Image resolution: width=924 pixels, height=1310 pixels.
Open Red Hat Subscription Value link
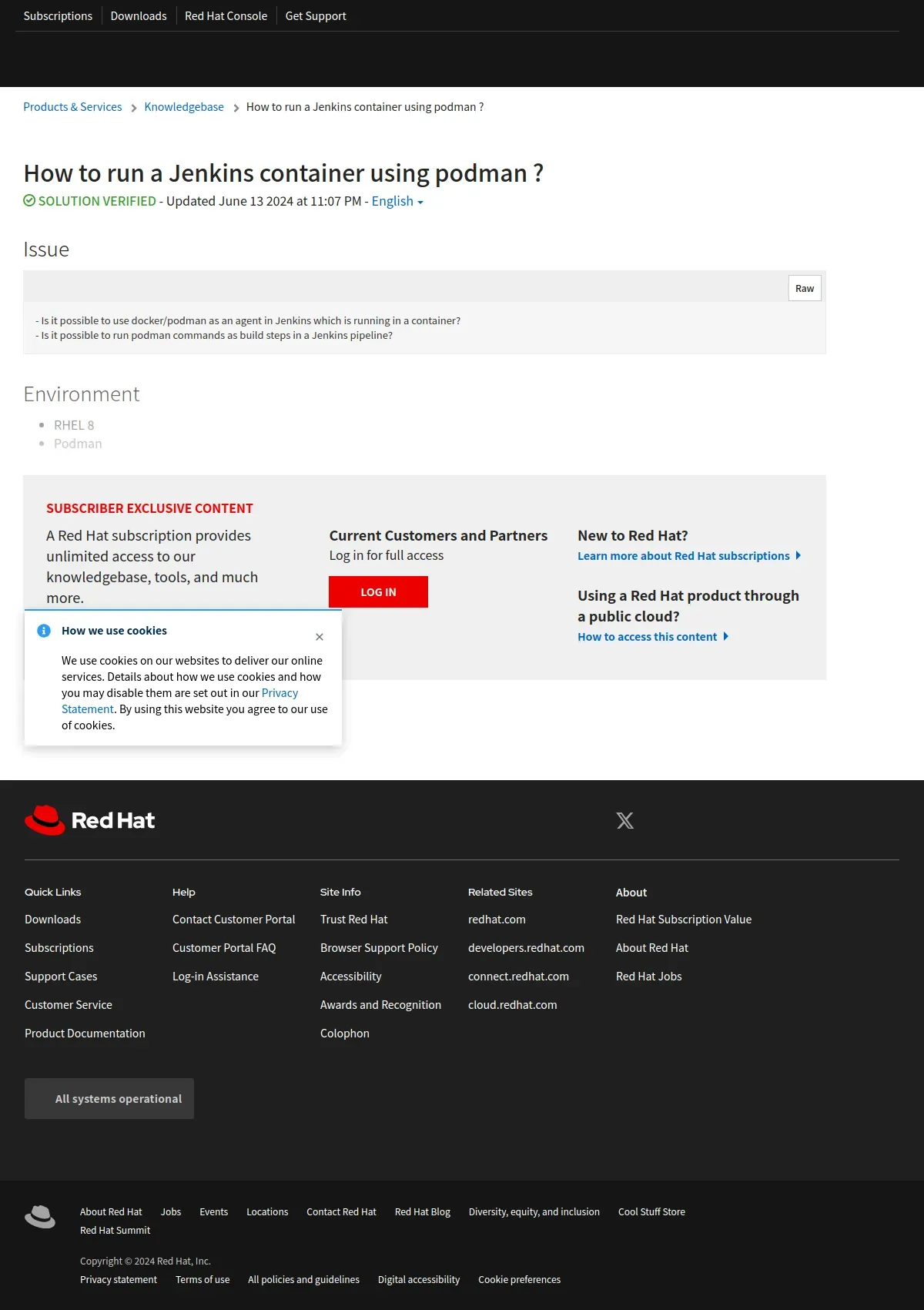click(x=684, y=920)
